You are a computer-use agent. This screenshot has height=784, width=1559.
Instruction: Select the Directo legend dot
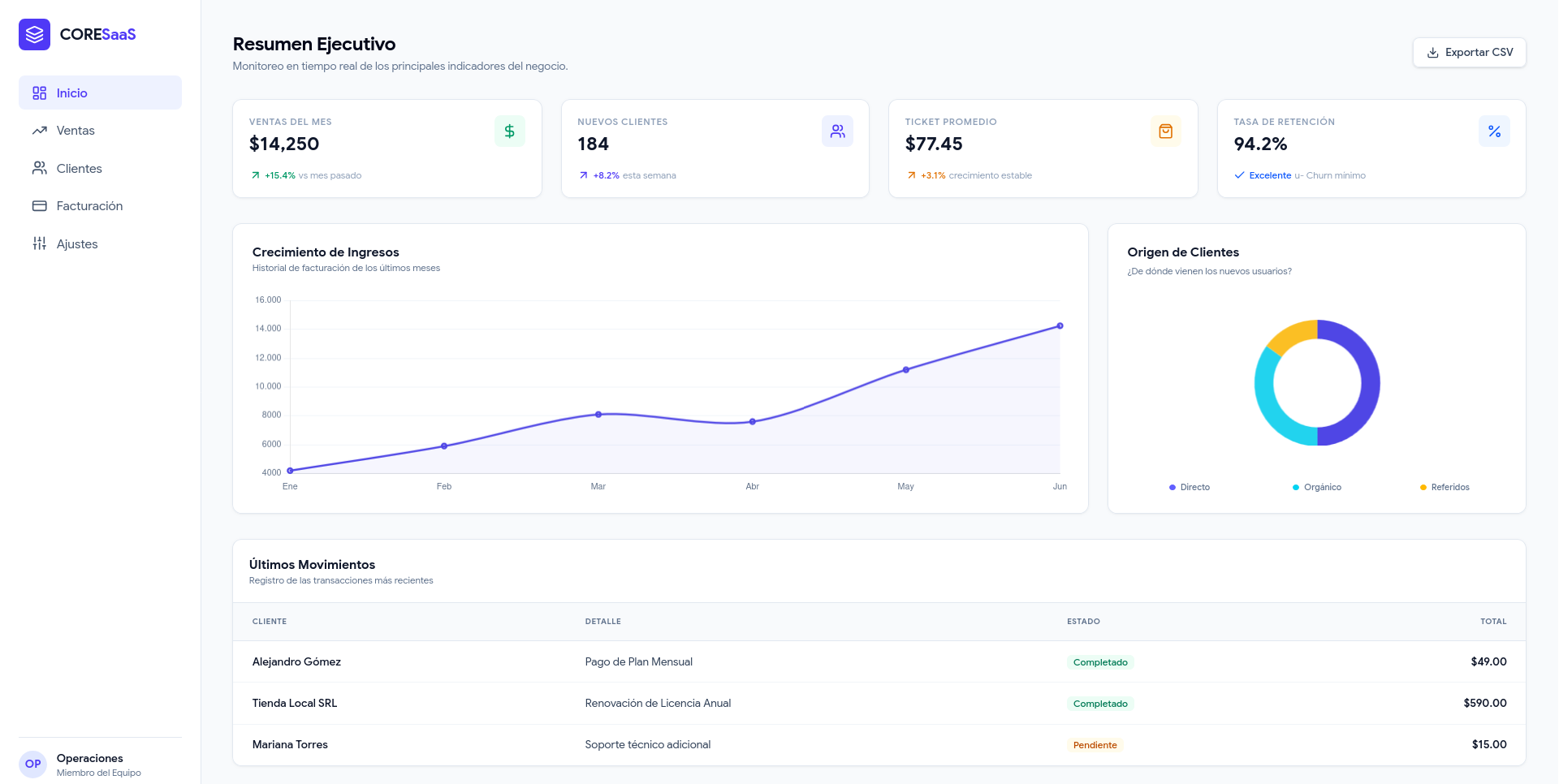[1172, 488]
